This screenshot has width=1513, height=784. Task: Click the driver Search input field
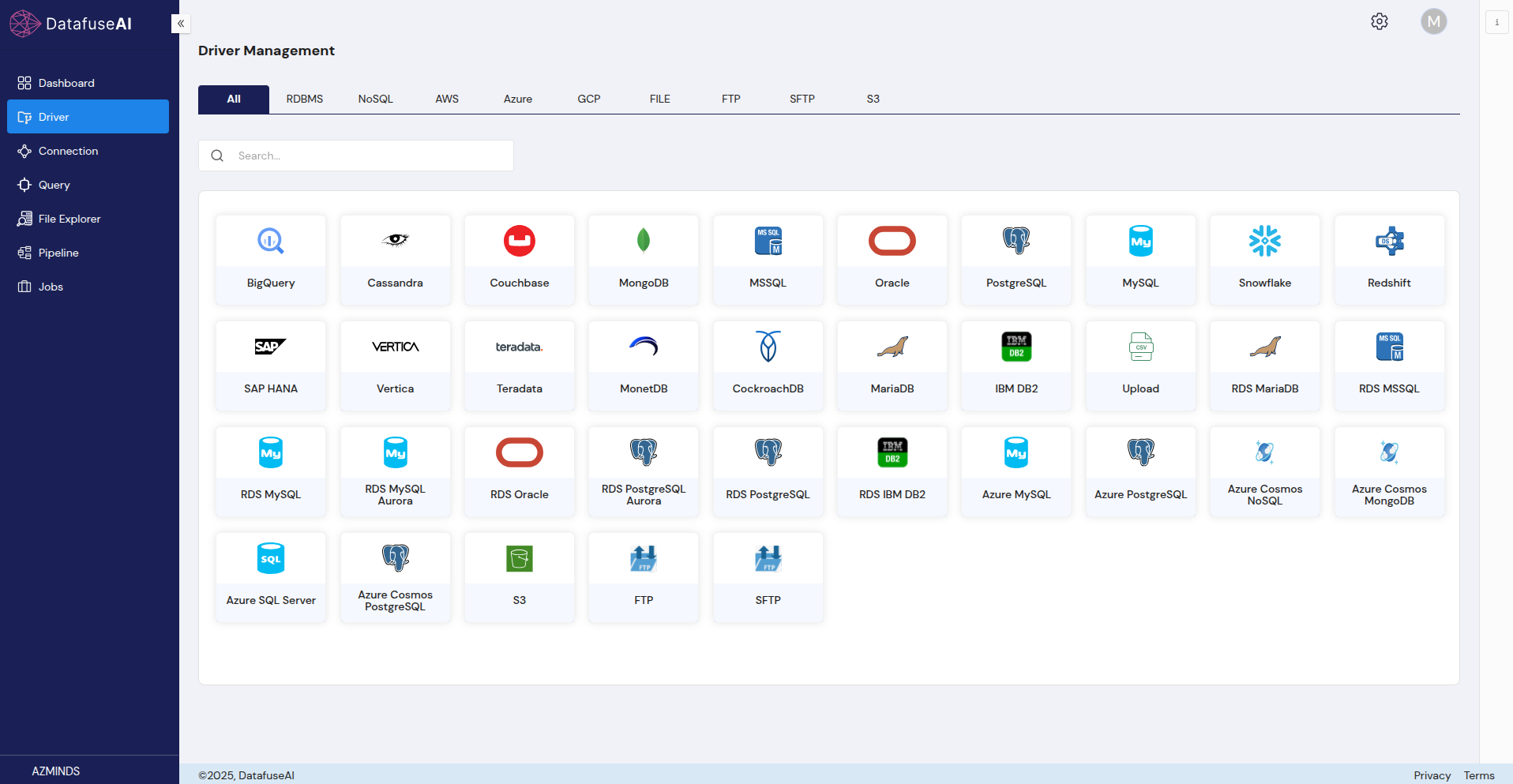(x=367, y=156)
